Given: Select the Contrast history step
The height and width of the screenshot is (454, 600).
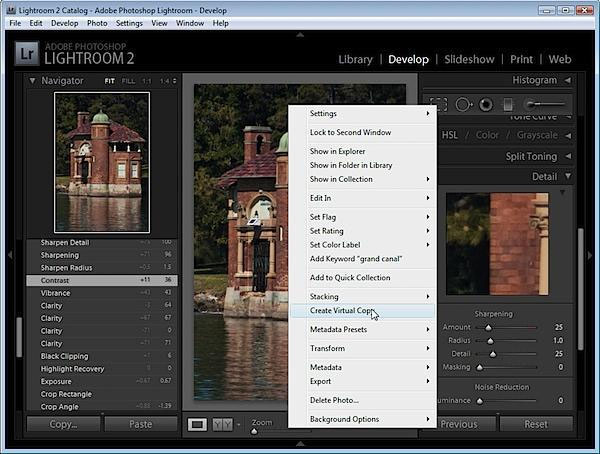Looking at the screenshot, I should (102, 280).
